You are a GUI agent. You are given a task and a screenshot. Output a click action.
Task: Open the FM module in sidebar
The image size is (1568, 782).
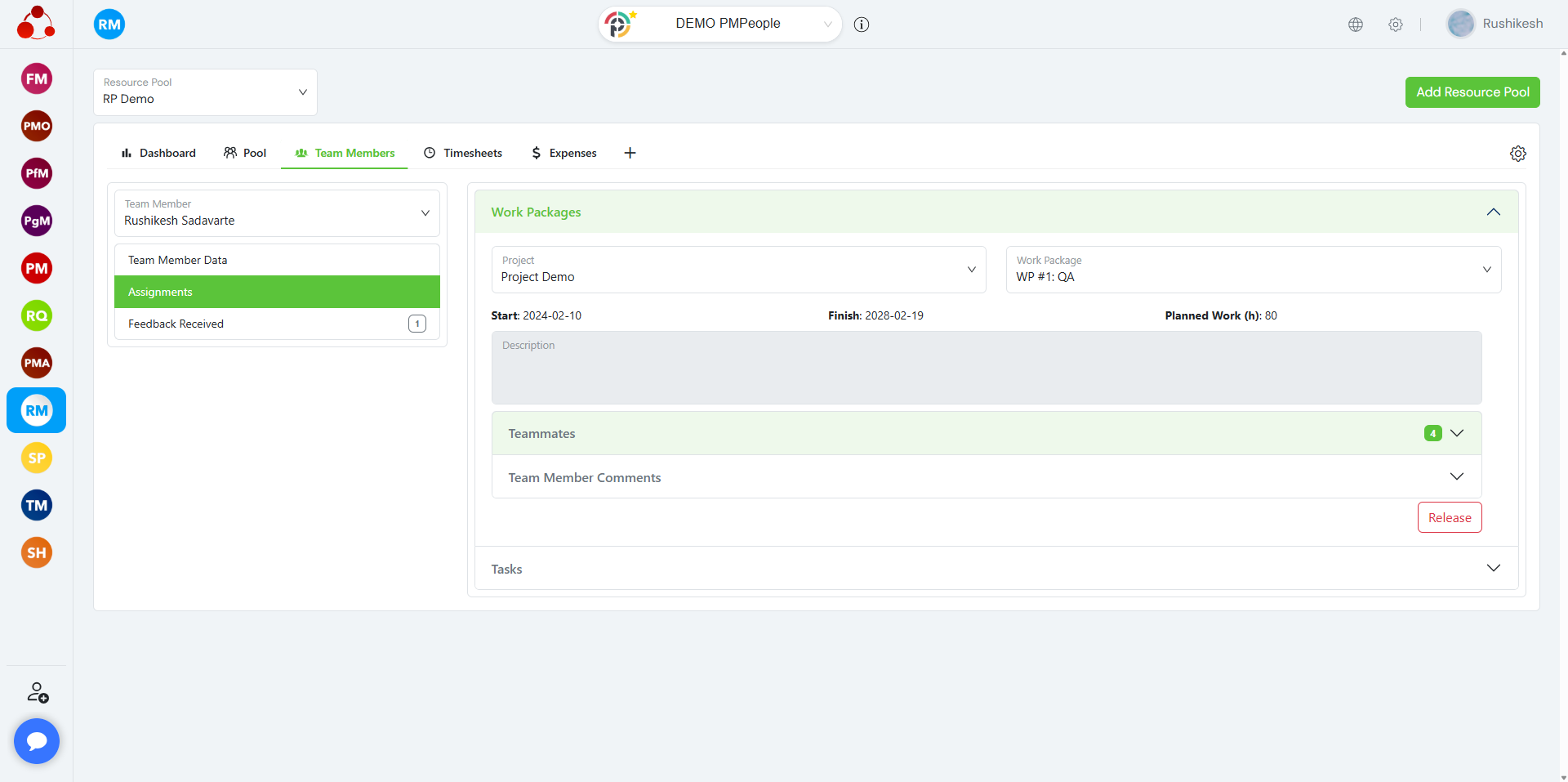click(37, 79)
